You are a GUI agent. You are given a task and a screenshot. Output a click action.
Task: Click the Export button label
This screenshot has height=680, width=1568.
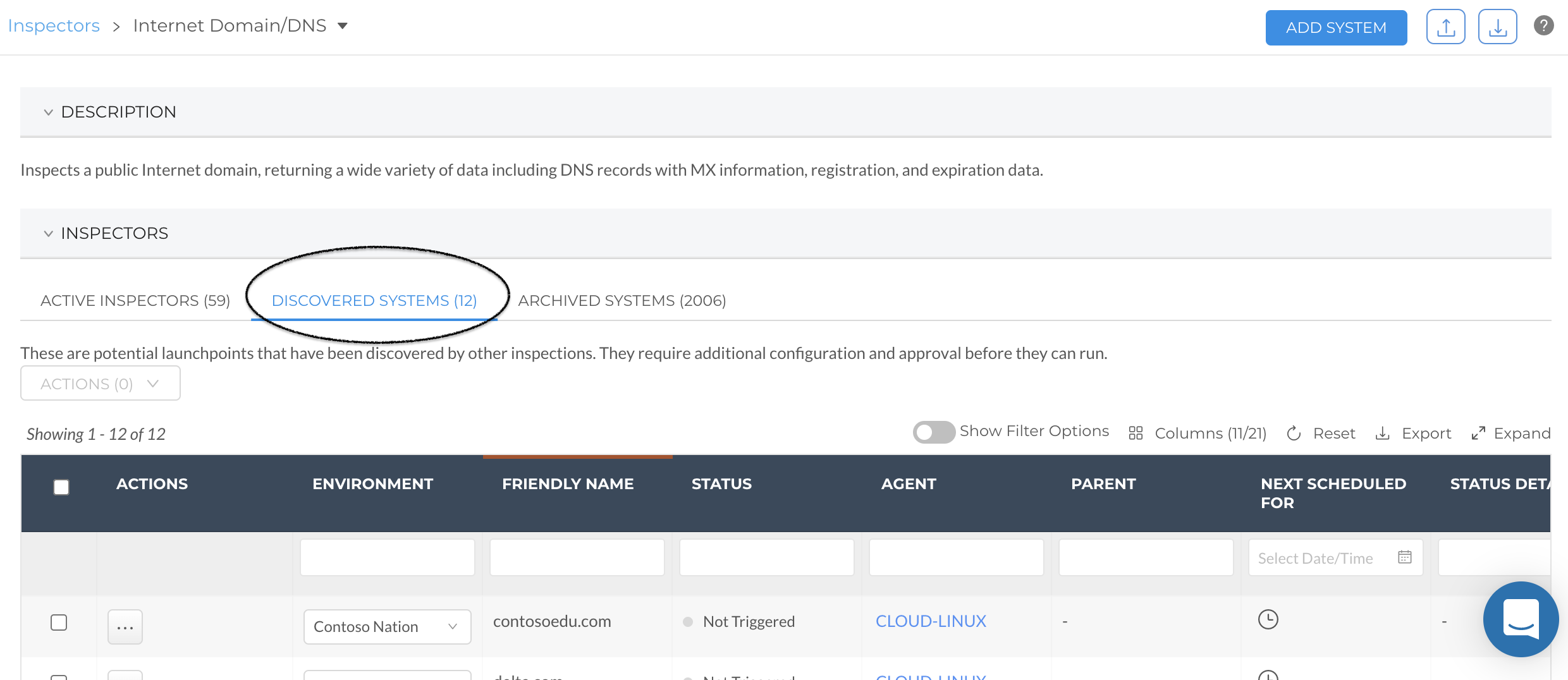point(1426,433)
